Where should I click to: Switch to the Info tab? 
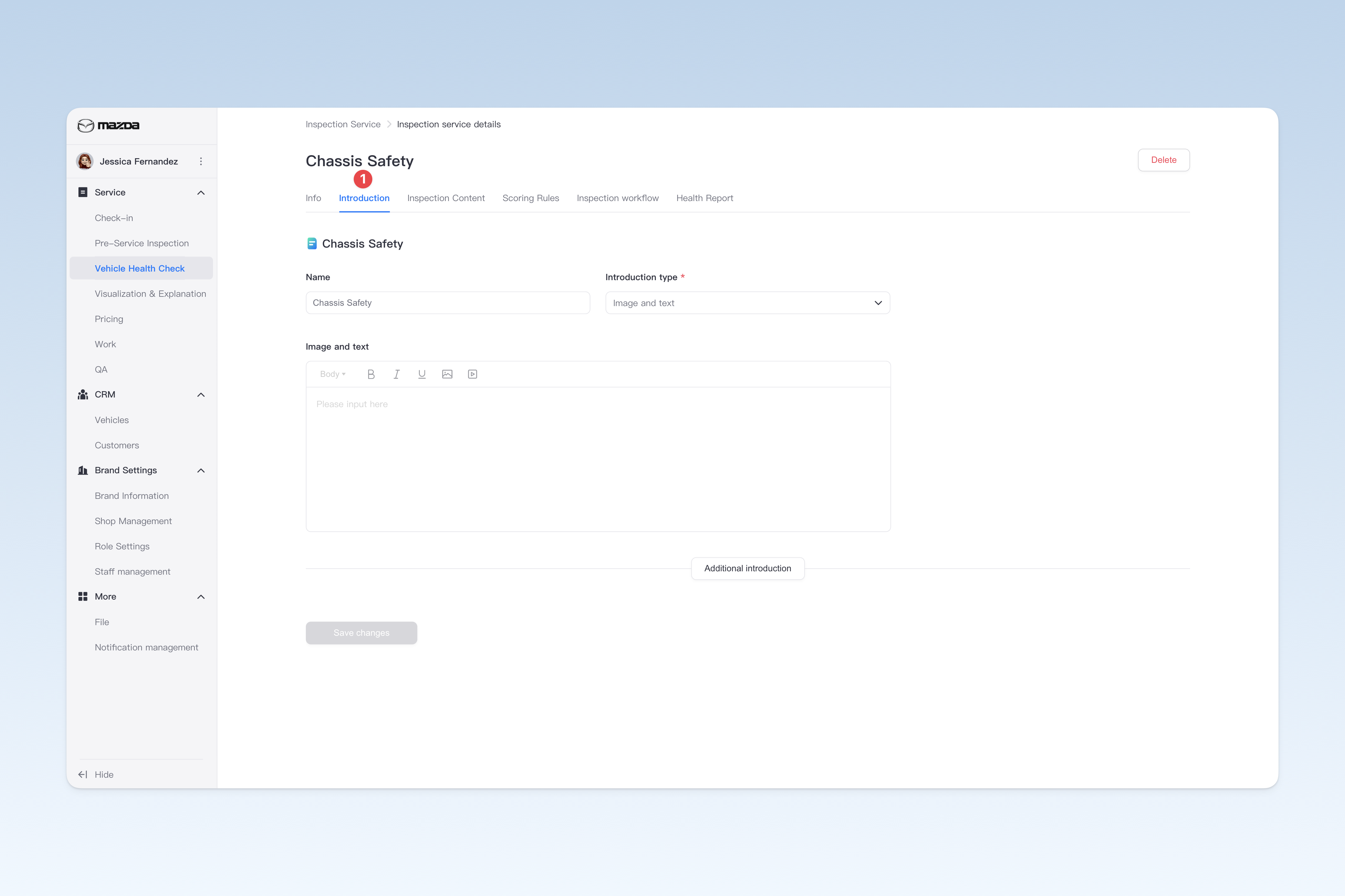coord(313,198)
